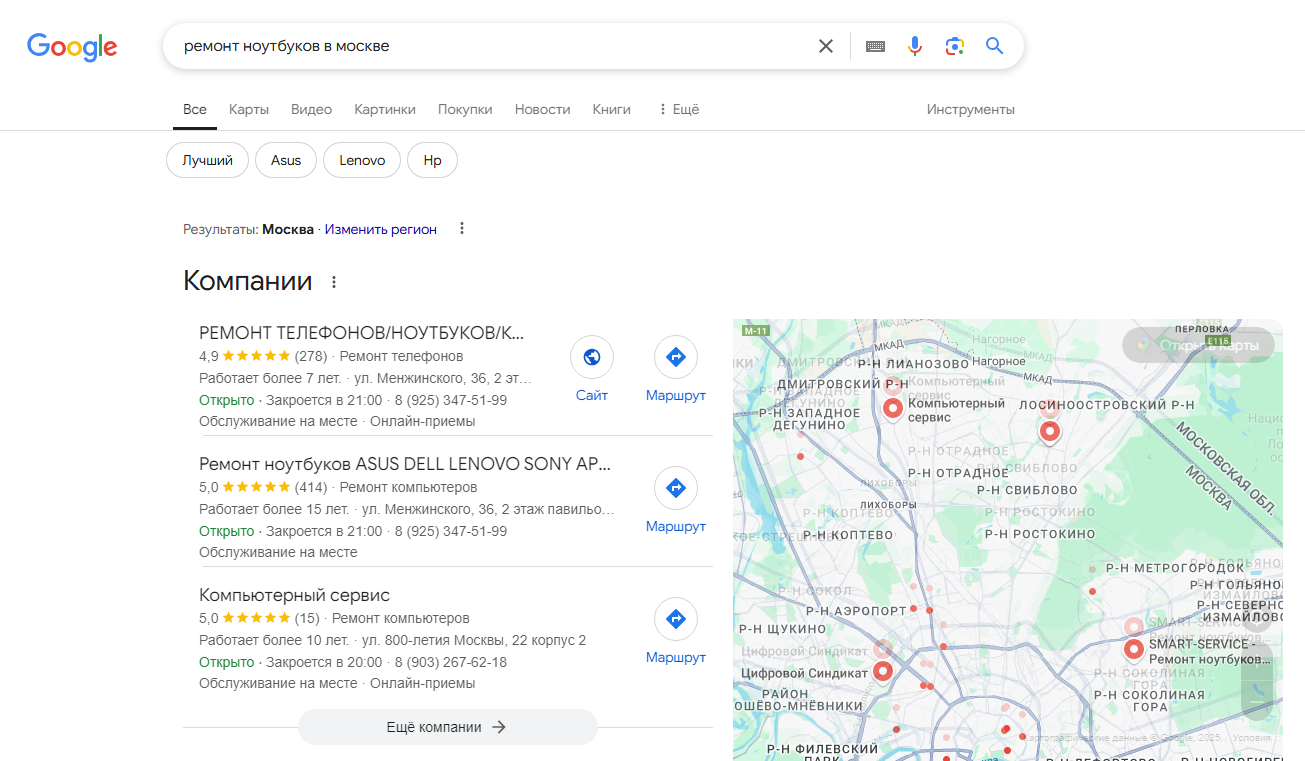Open the Покупки tab
Image resolution: width=1305 pixels, height=761 pixels.
click(x=465, y=109)
